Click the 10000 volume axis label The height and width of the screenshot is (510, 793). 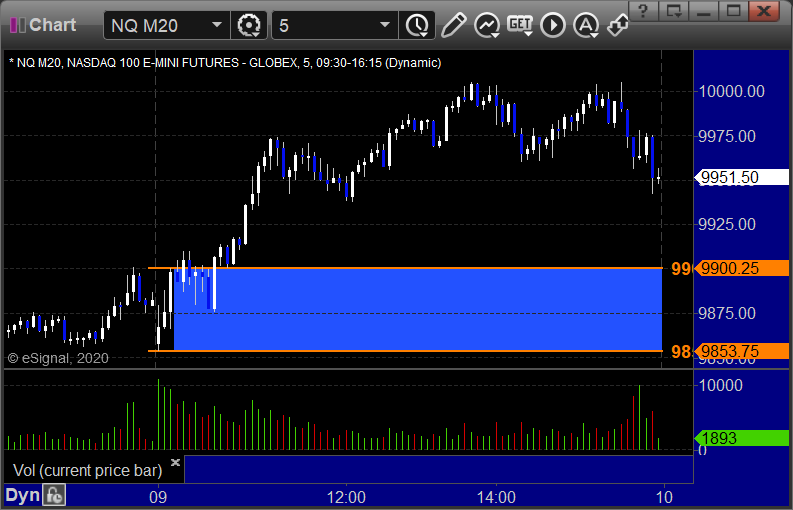pos(721,385)
